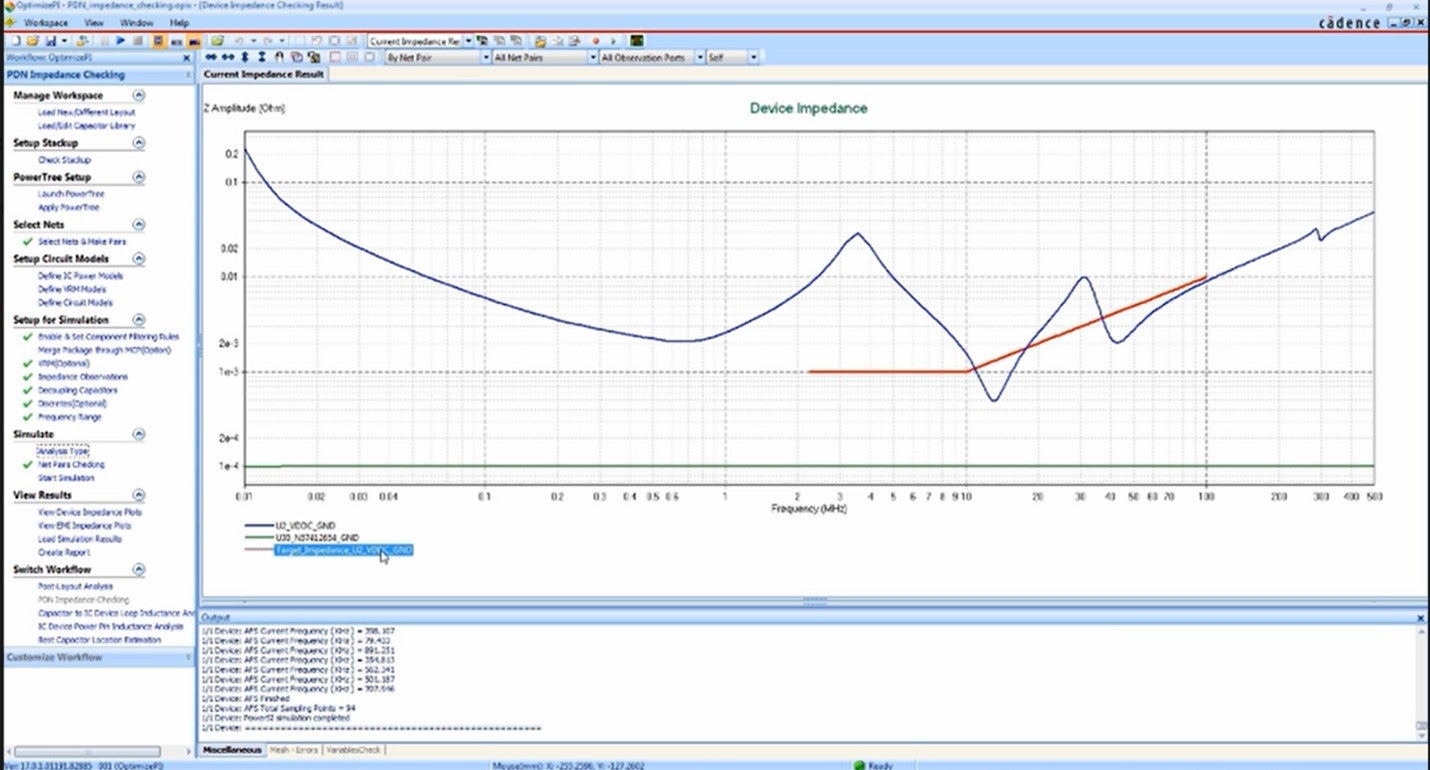This screenshot has width=1430, height=770.
Task: Open the Window menu
Action: coord(136,22)
